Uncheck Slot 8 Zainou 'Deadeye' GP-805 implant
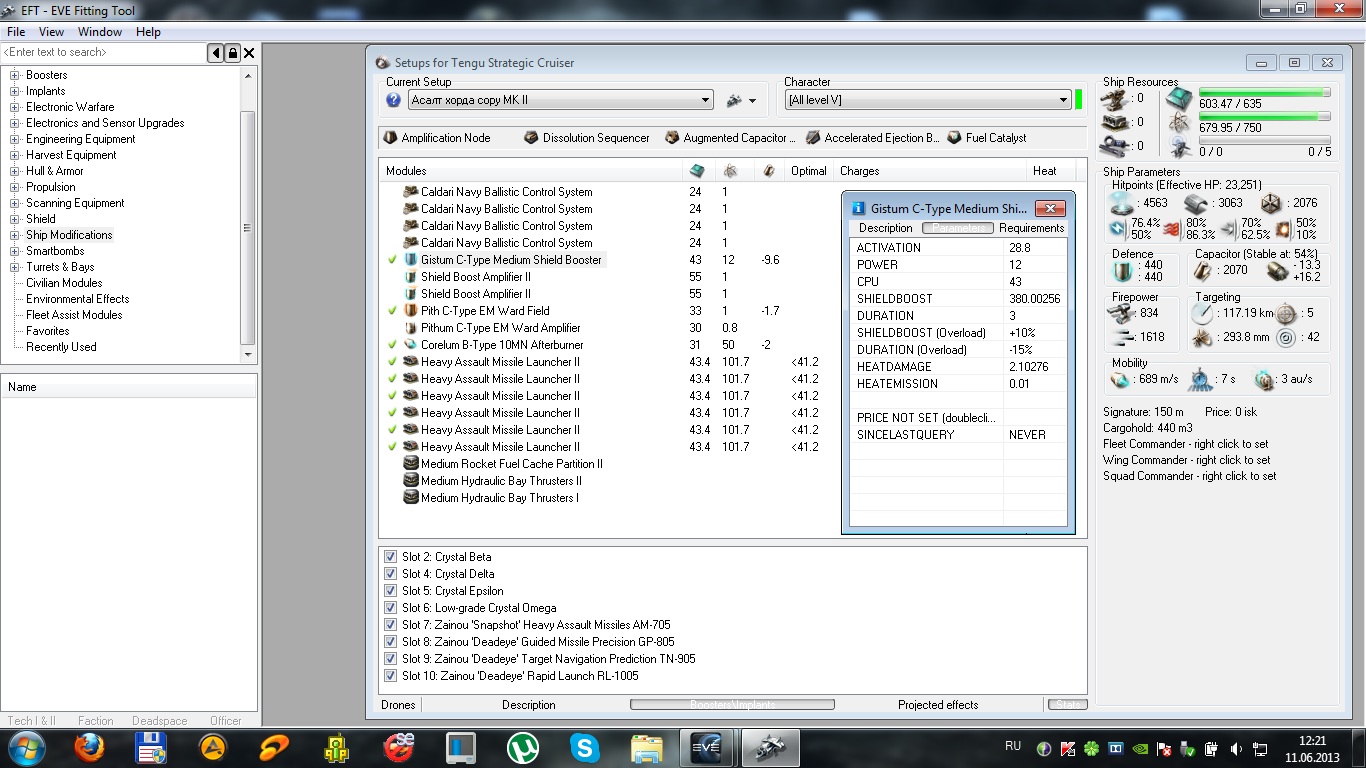1366x768 pixels. click(391, 642)
